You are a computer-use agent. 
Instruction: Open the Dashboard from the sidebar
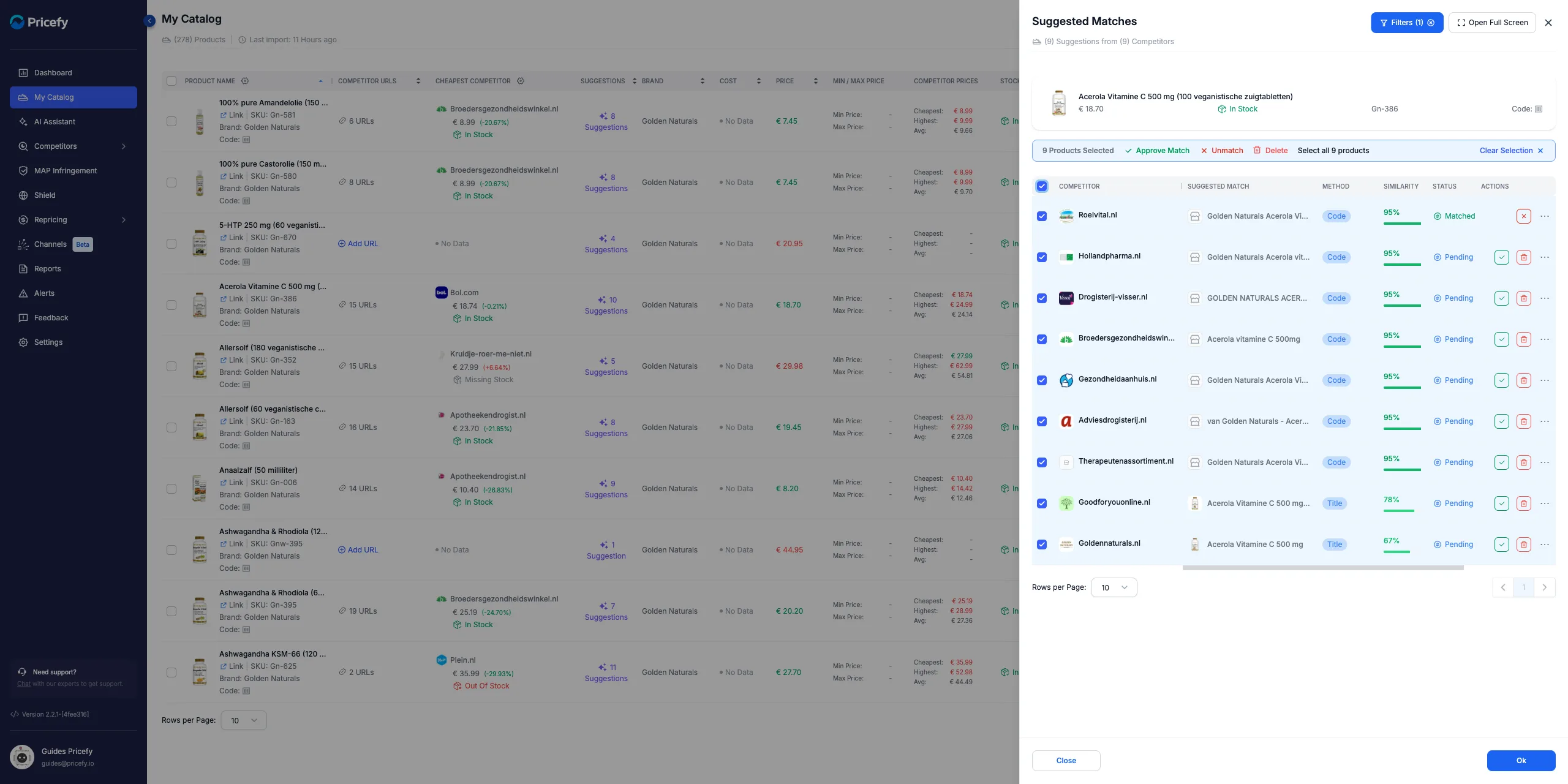(x=73, y=73)
